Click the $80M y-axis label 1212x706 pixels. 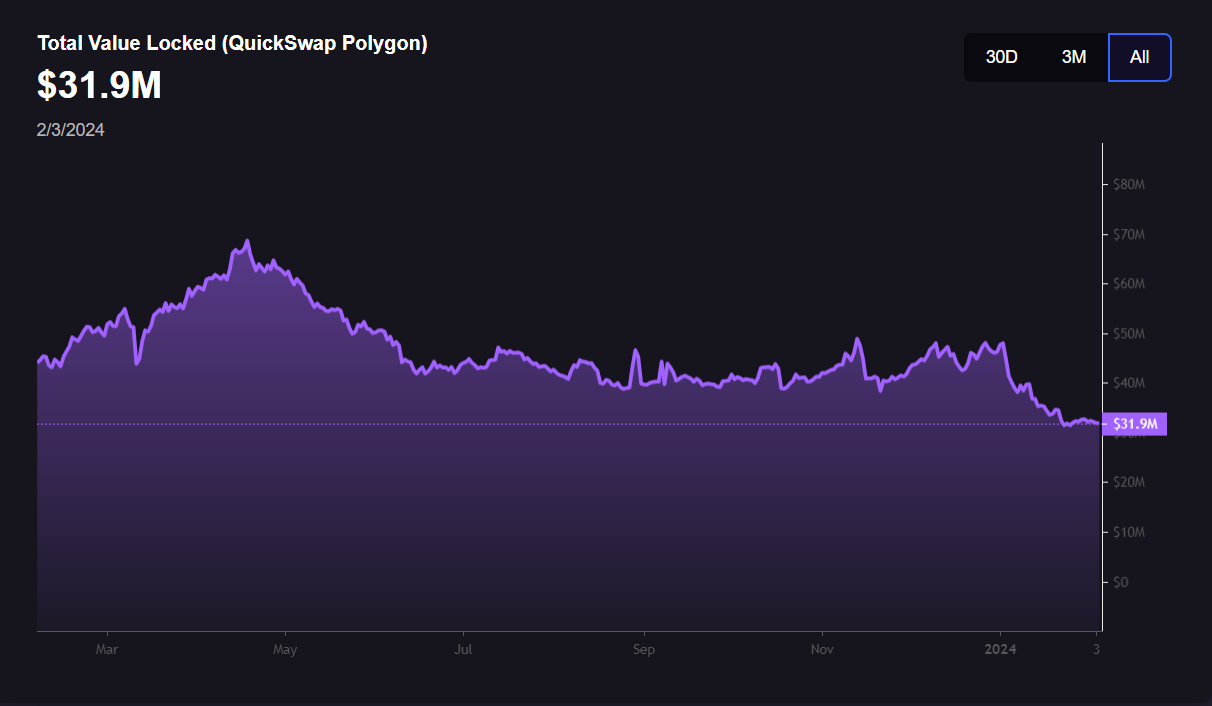[x=1128, y=184]
